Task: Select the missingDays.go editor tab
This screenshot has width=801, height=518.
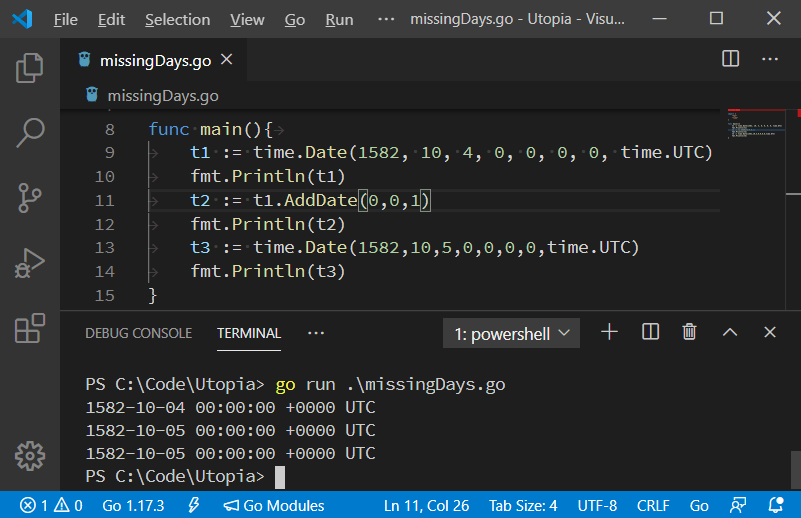Action: pos(155,60)
